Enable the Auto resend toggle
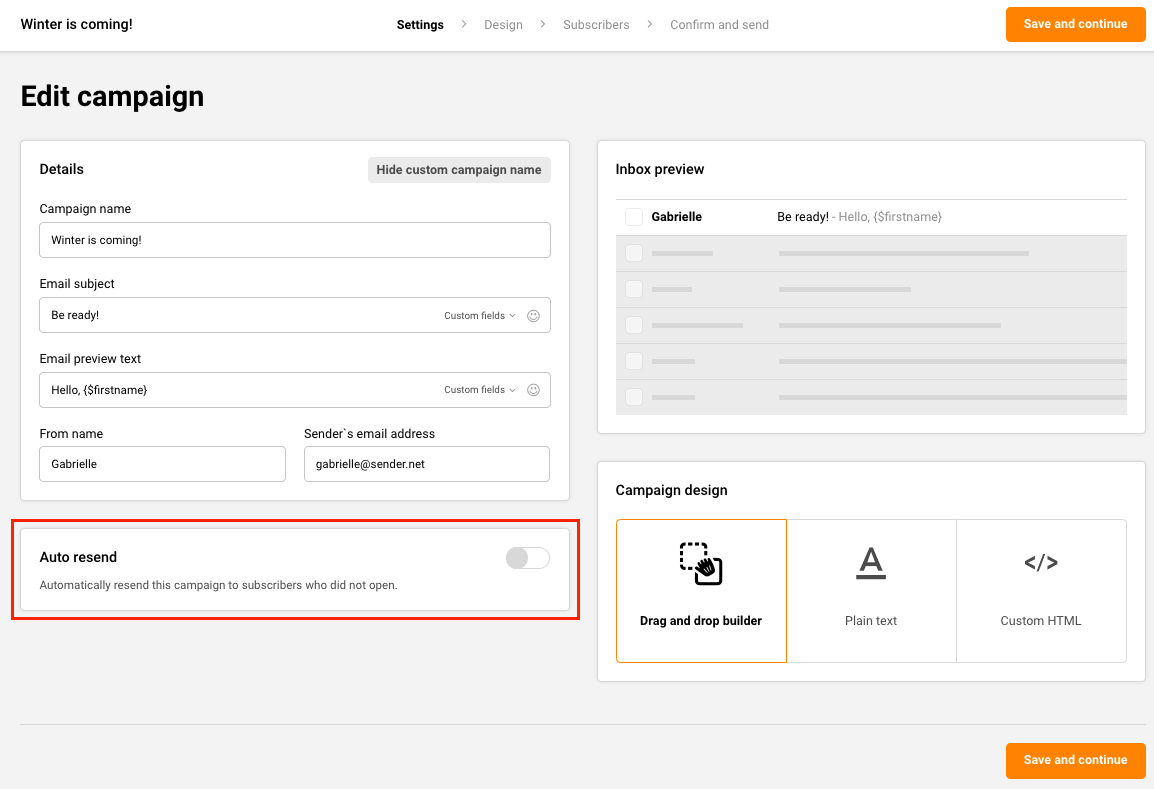The image size is (1154, 789). [527, 558]
